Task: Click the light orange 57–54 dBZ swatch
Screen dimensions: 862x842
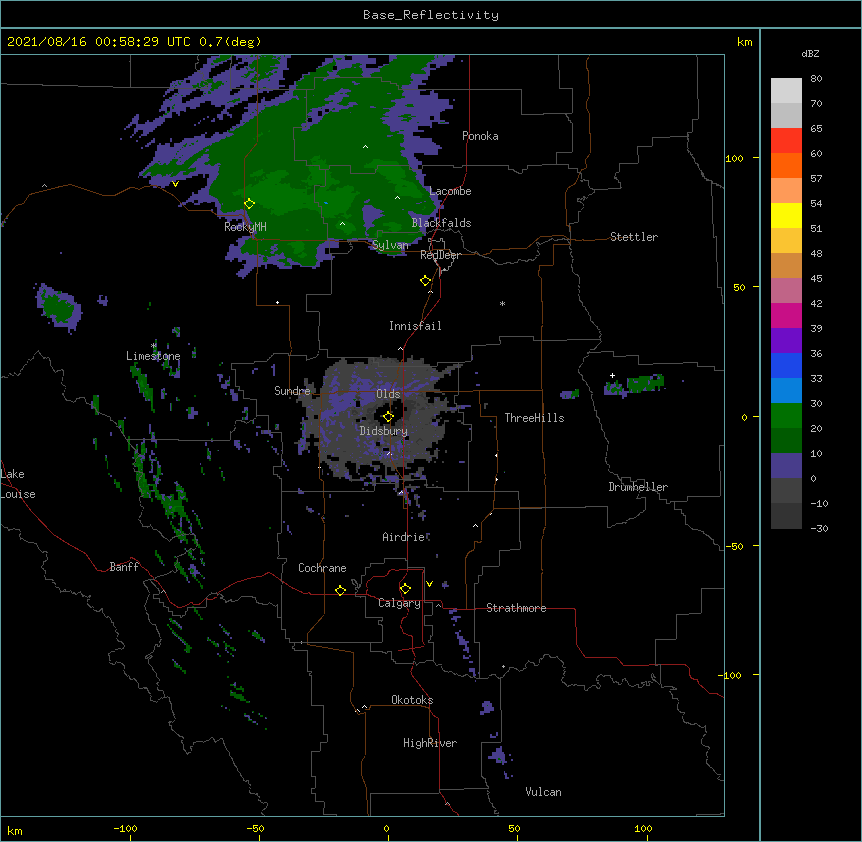Action: [x=786, y=191]
